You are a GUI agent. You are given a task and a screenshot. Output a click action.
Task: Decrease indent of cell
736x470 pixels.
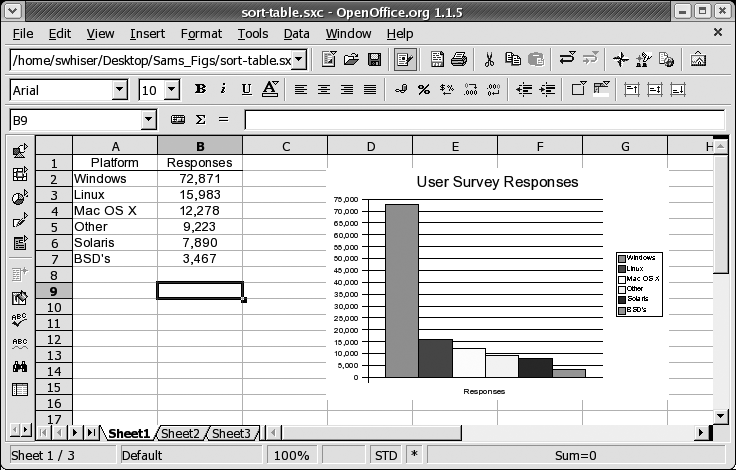(x=524, y=89)
